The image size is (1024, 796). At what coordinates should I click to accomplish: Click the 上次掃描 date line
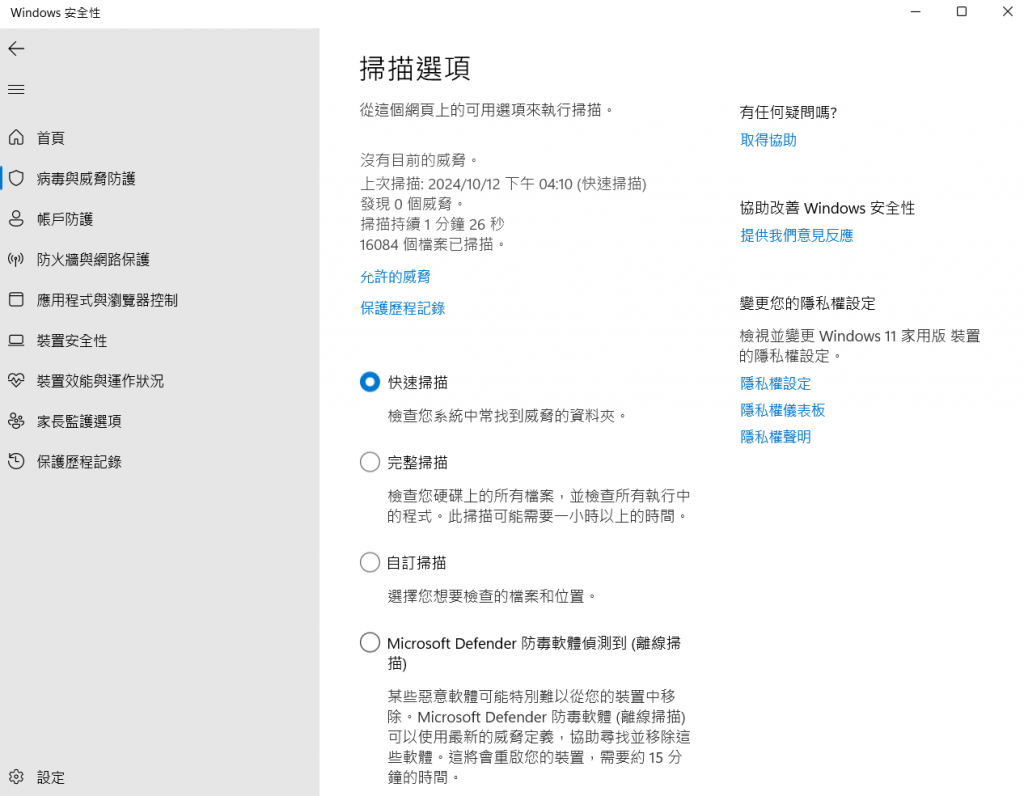503,183
